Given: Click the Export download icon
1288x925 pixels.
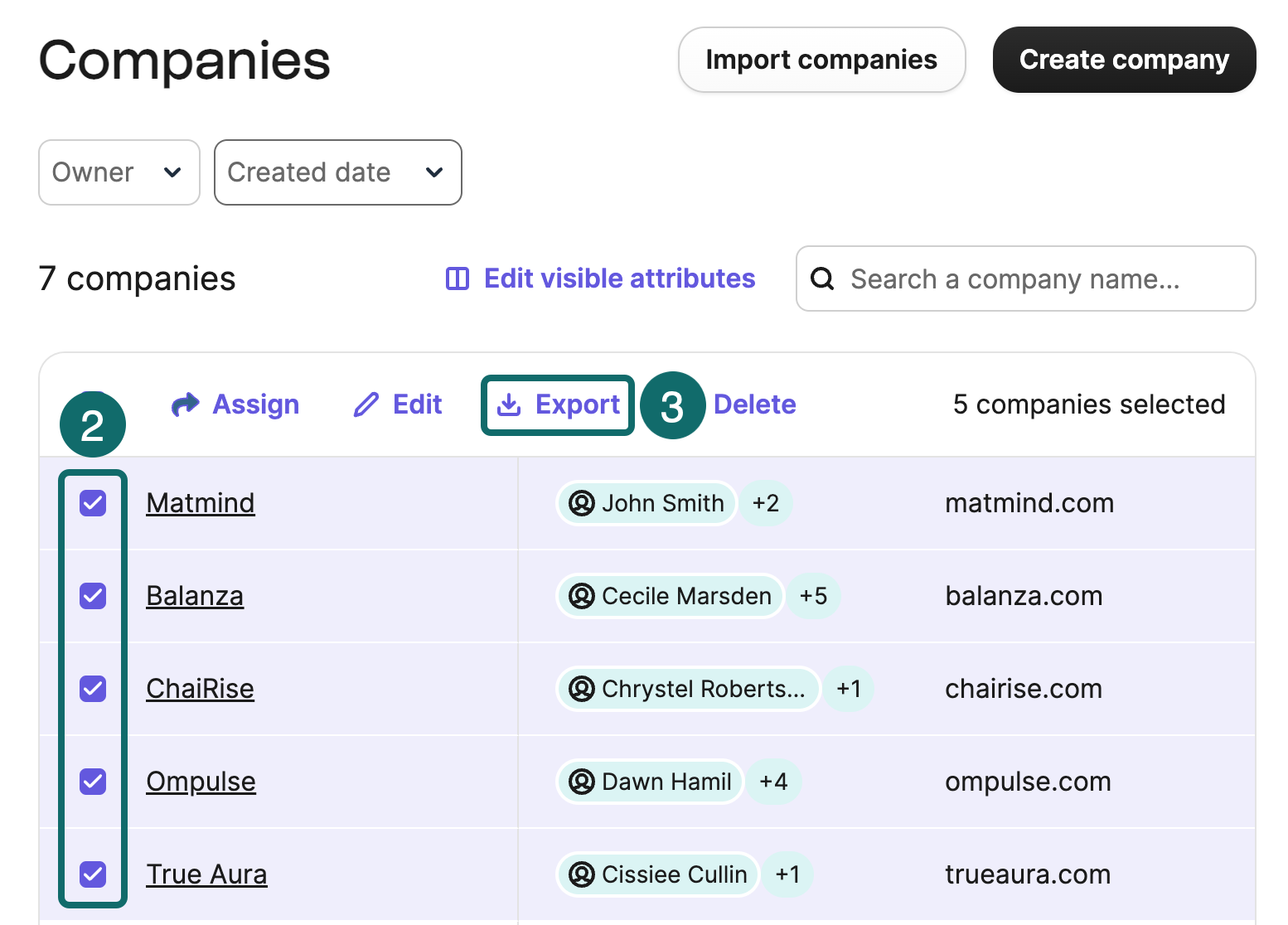Looking at the screenshot, I should click(x=510, y=404).
